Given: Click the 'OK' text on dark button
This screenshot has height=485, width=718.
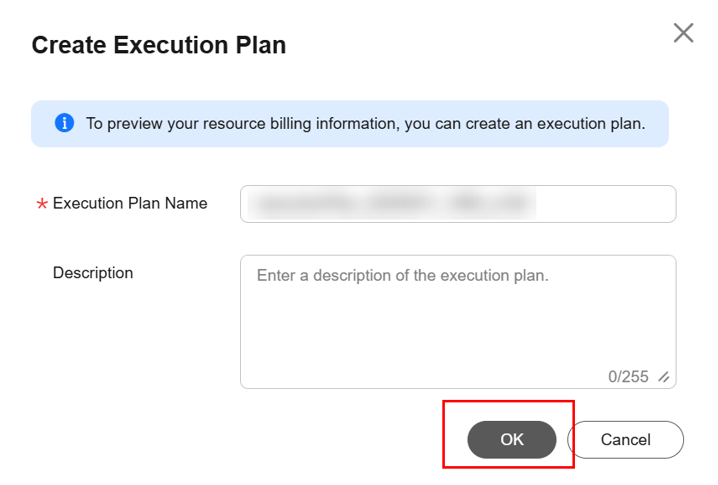Looking at the screenshot, I should (x=512, y=440).
